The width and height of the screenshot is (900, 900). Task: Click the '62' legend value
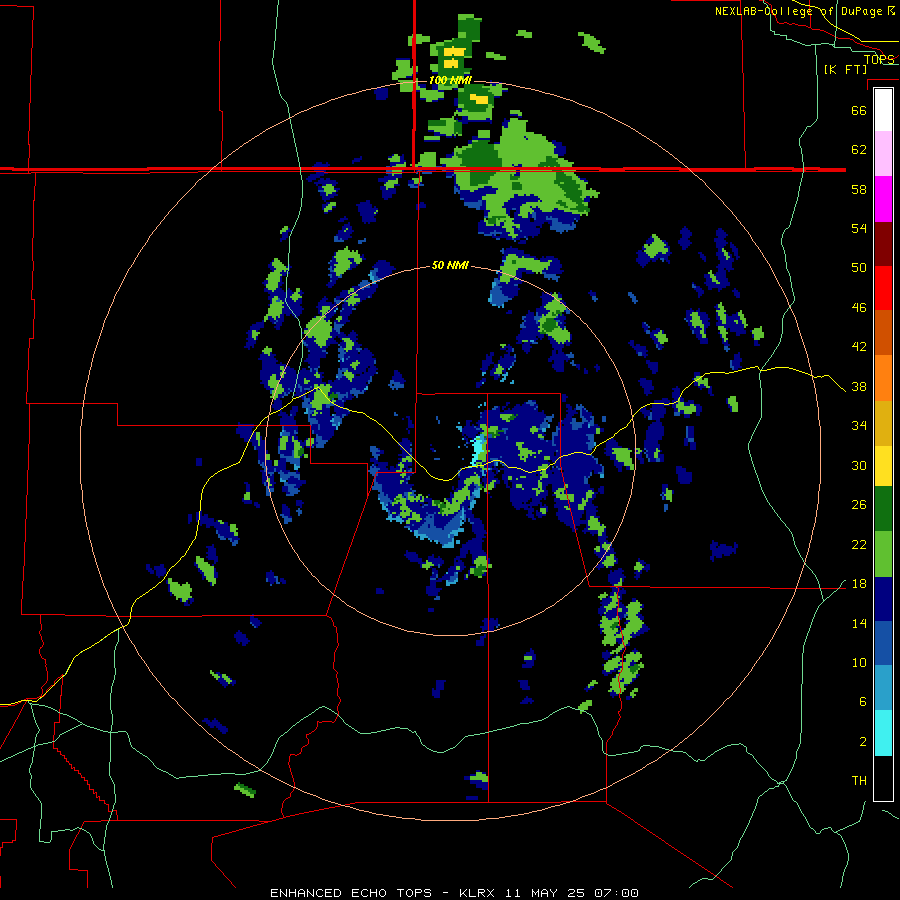tap(859, 150)
